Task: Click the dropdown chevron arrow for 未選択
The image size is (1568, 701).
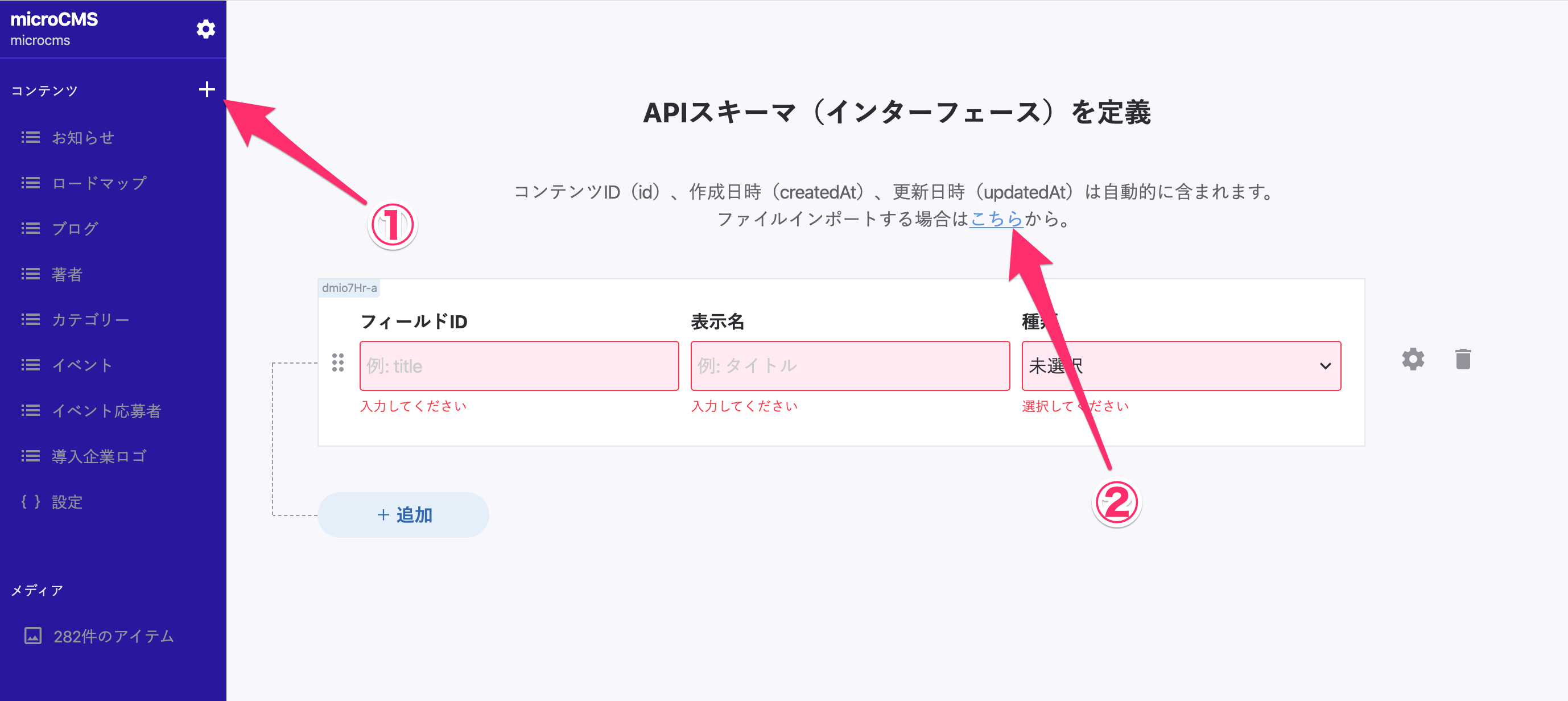Action: (1325, 366)
